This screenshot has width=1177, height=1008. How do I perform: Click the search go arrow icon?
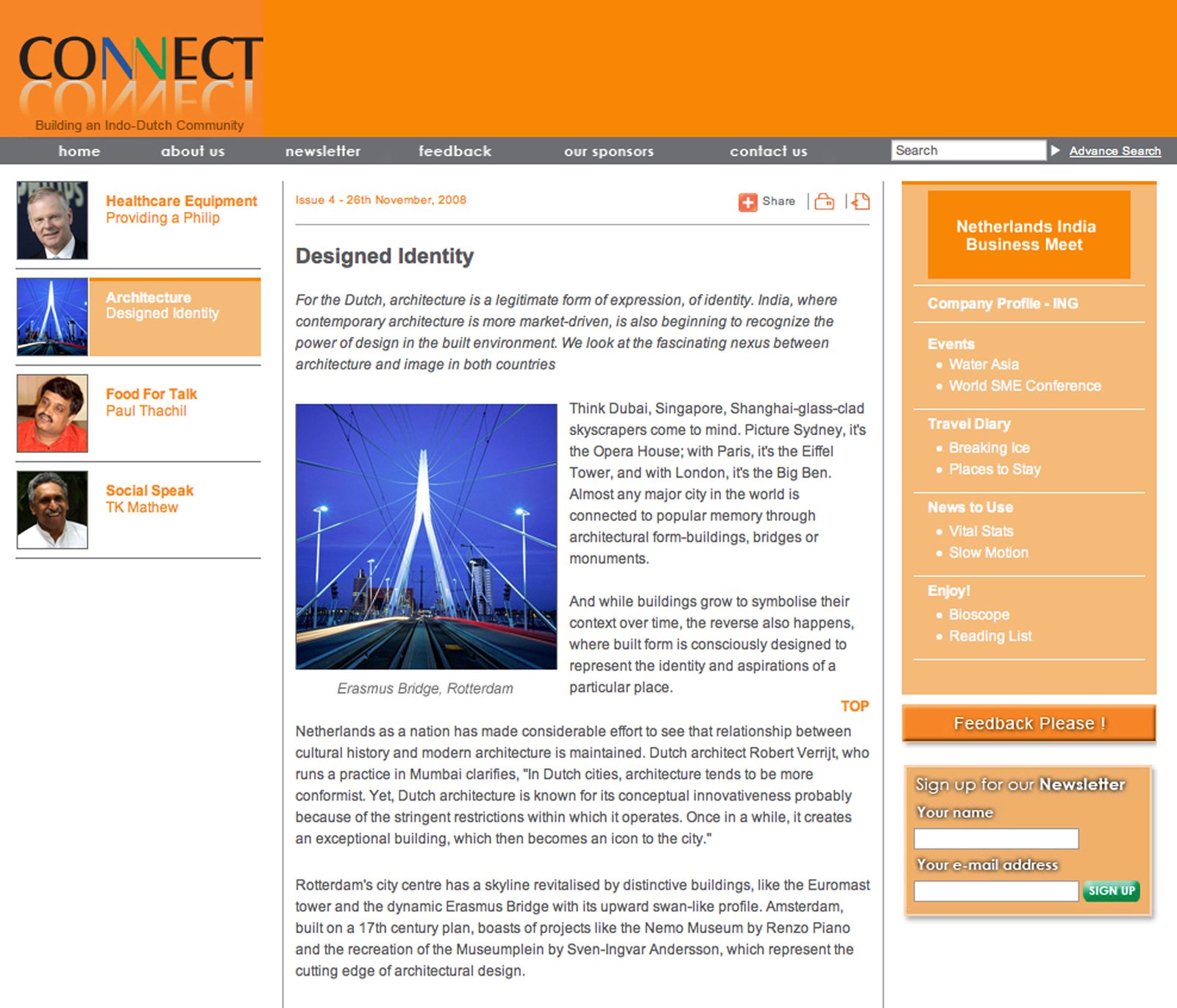coord(1056,150)
